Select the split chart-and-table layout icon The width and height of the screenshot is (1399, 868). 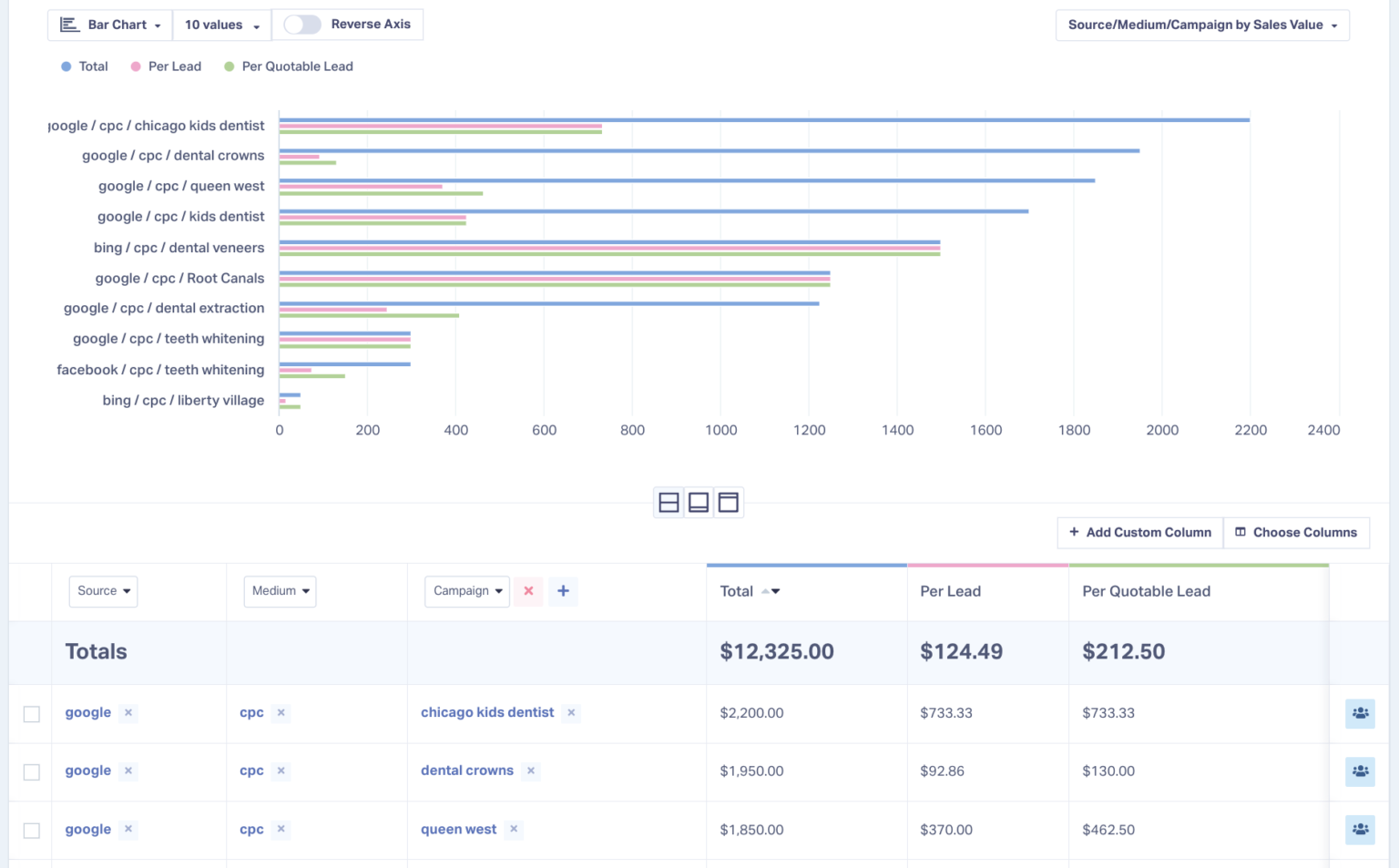point(669,502)
